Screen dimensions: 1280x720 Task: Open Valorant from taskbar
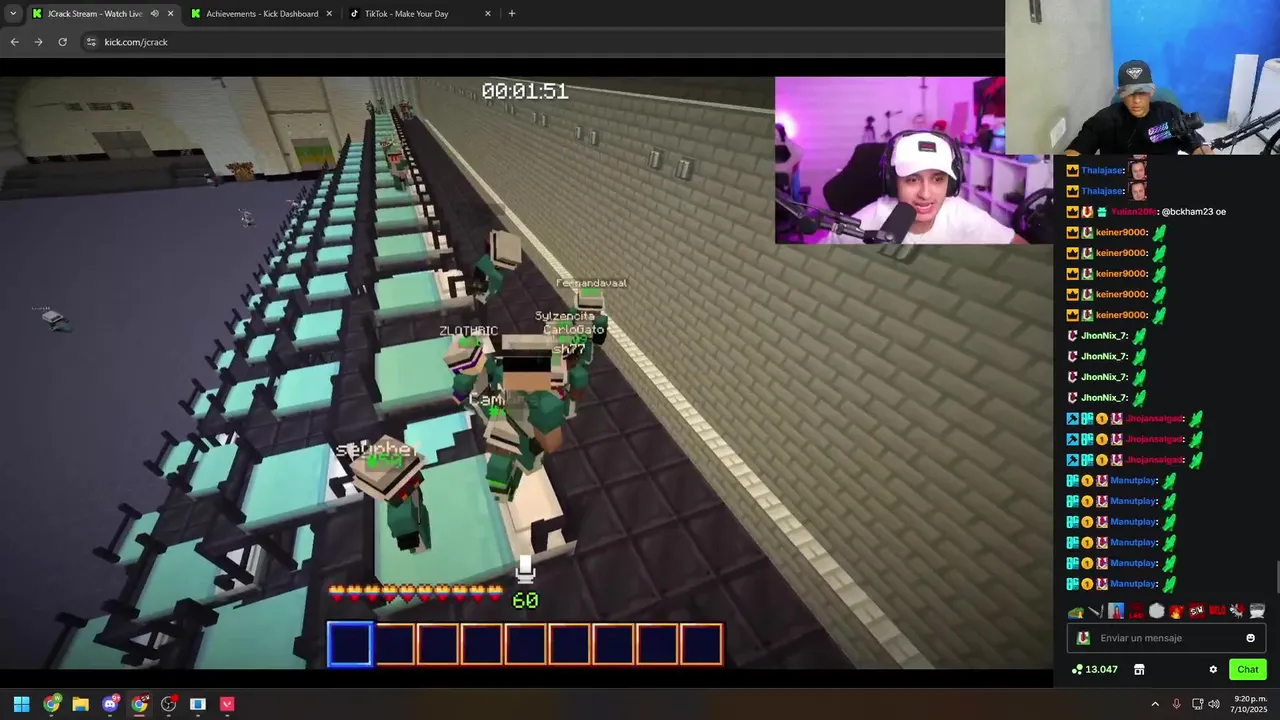(x=227, y=704)
